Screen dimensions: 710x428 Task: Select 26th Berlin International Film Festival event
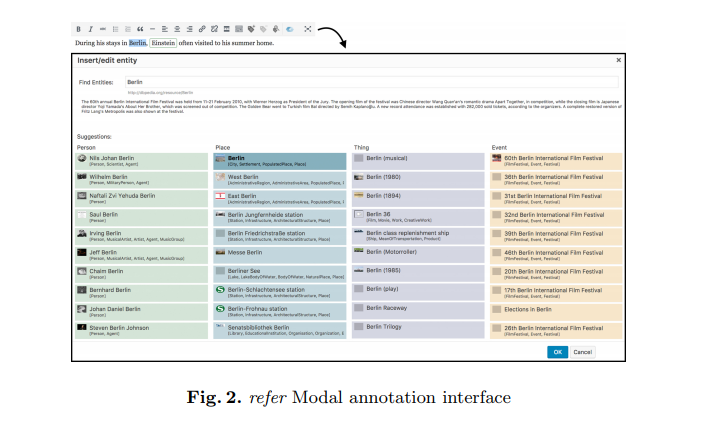click(556, 331)
